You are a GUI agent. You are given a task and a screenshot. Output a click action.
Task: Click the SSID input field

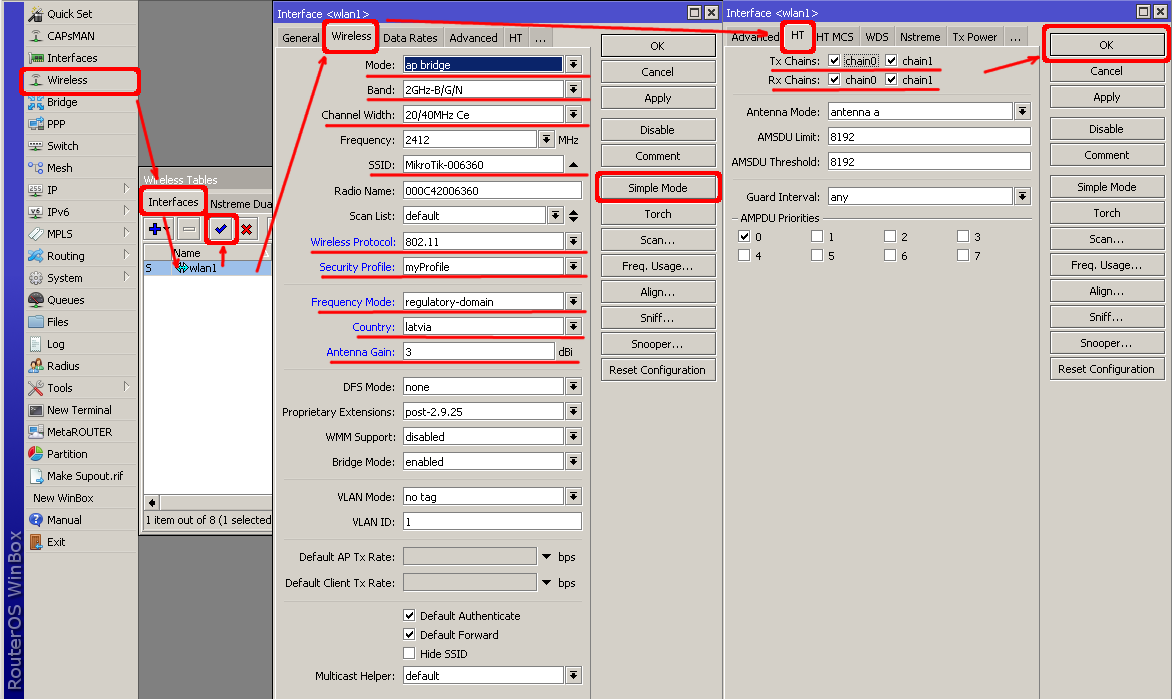point(482,165)
